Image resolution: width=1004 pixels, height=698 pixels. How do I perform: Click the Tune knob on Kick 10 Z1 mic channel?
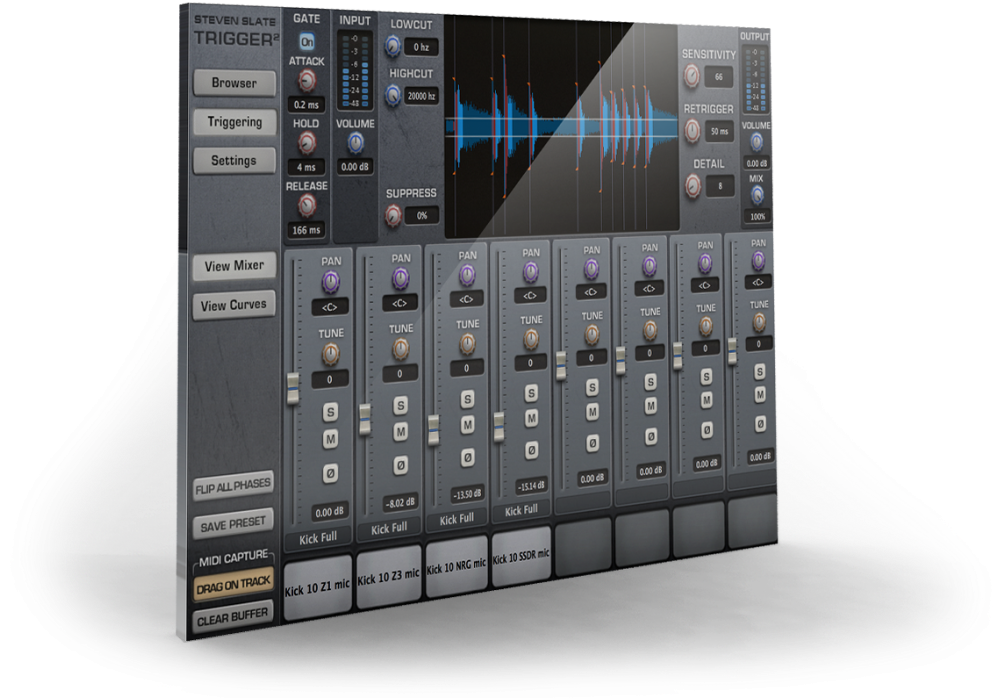(x=330, y=354)
